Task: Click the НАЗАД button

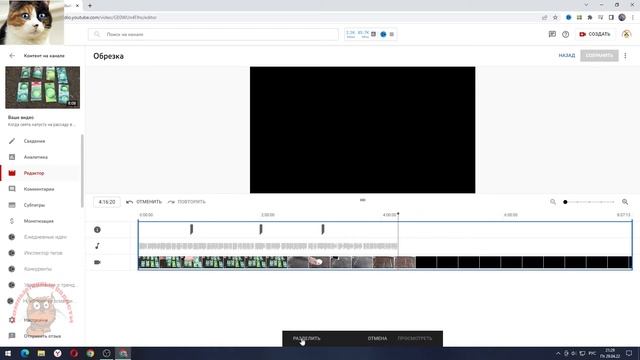Action: pos(567,56)
